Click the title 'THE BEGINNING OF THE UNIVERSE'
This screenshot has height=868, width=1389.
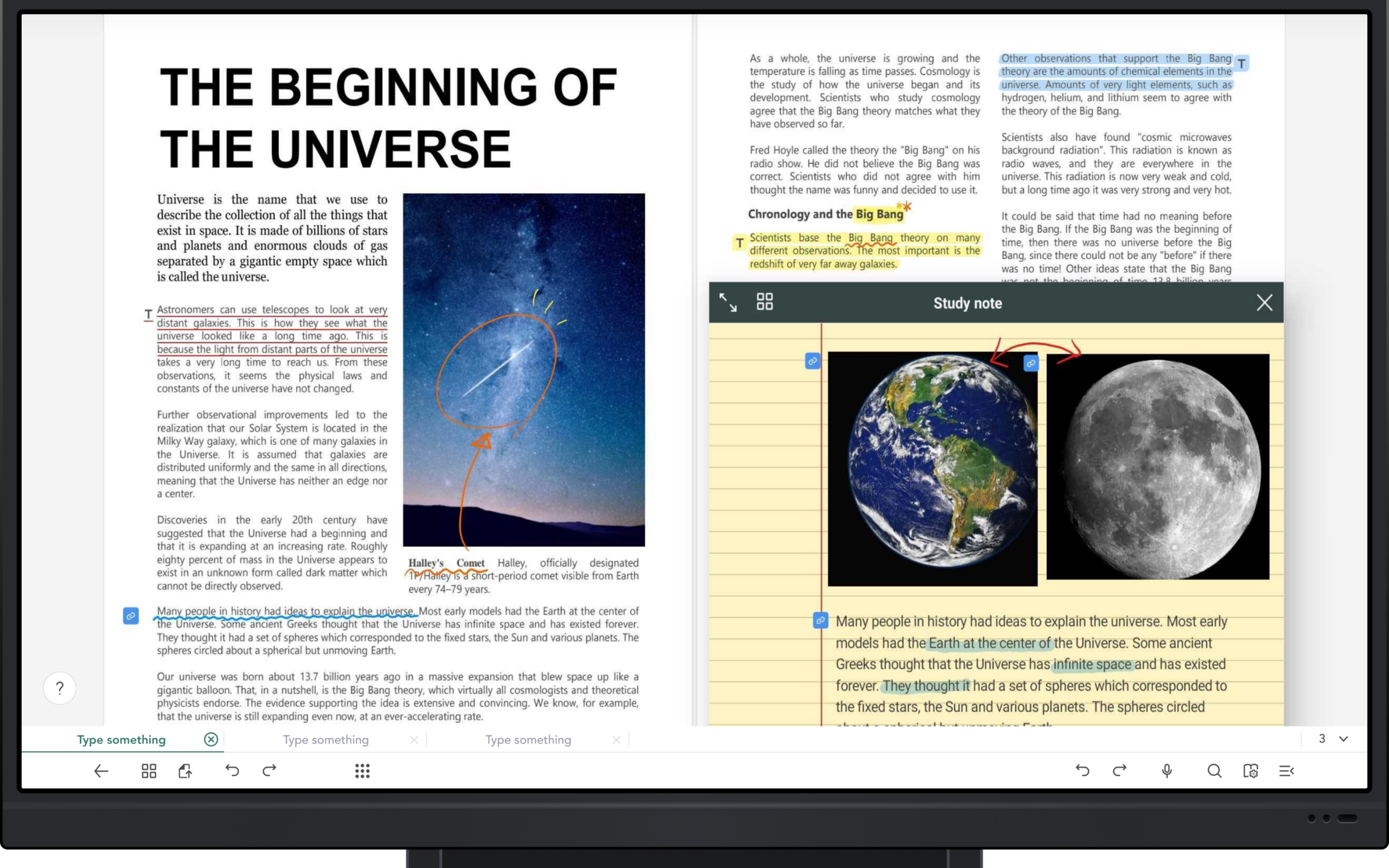(x=388, y=118)
